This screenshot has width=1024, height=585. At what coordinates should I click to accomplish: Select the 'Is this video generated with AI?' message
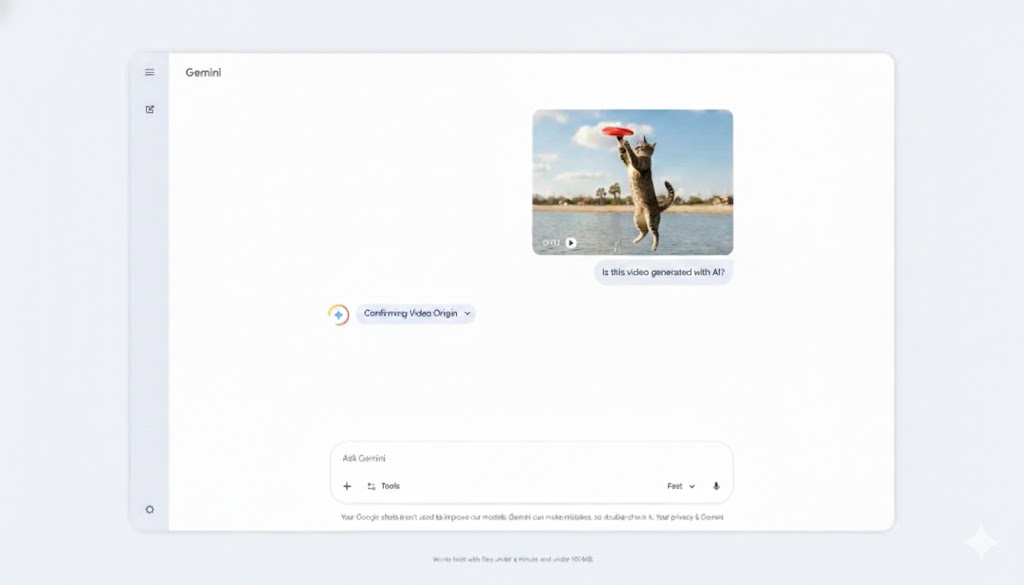(x=663, y=272)
